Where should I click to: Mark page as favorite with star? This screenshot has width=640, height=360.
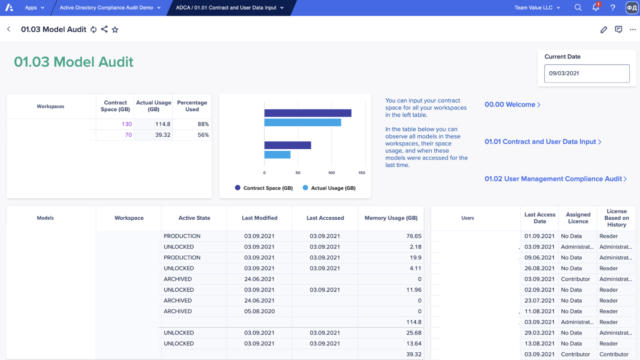115,29
